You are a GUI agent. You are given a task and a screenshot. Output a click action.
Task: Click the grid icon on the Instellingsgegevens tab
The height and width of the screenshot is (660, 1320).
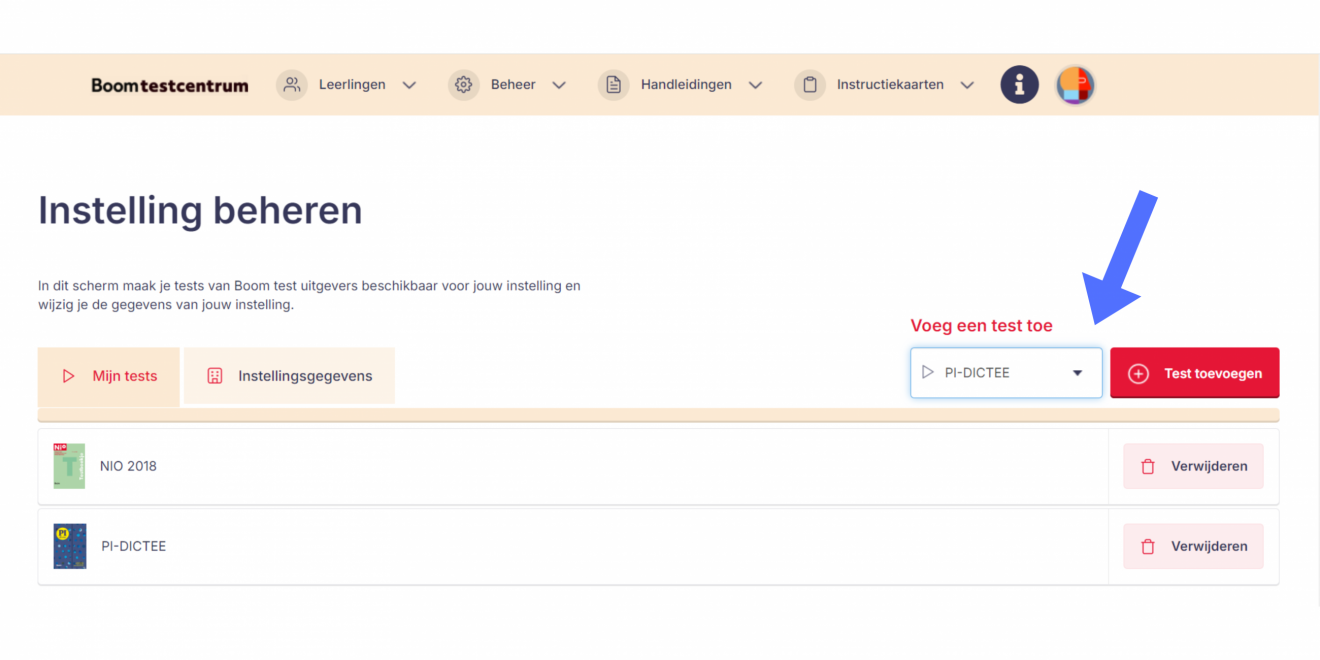217,375
